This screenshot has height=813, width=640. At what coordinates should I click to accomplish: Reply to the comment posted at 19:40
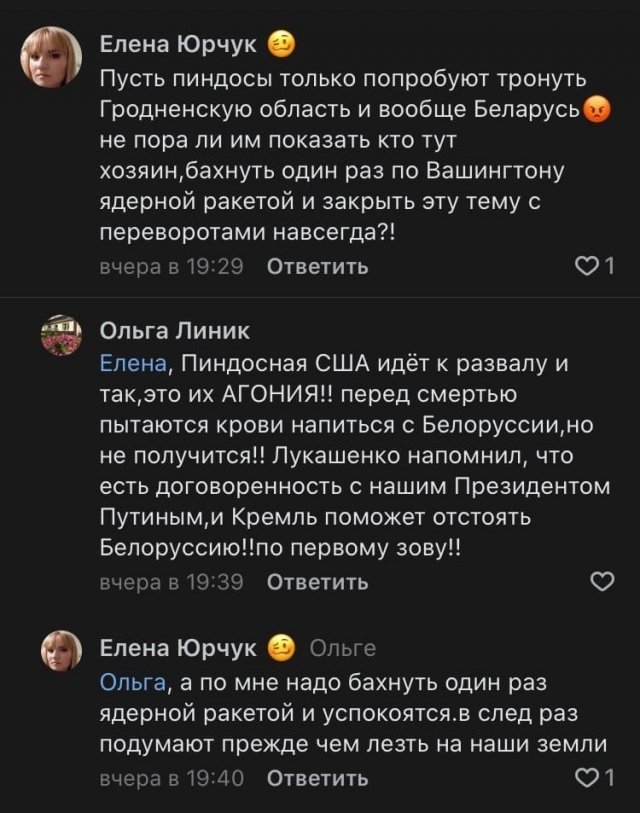click(x=318, y=778)
